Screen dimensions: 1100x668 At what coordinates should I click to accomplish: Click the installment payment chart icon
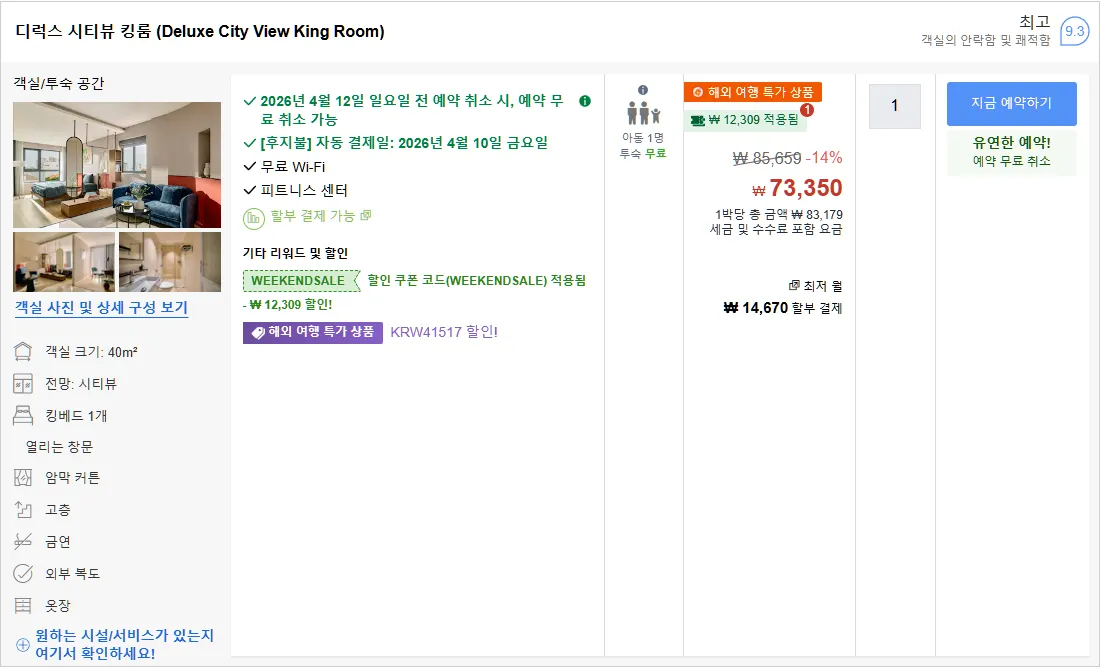253,218
